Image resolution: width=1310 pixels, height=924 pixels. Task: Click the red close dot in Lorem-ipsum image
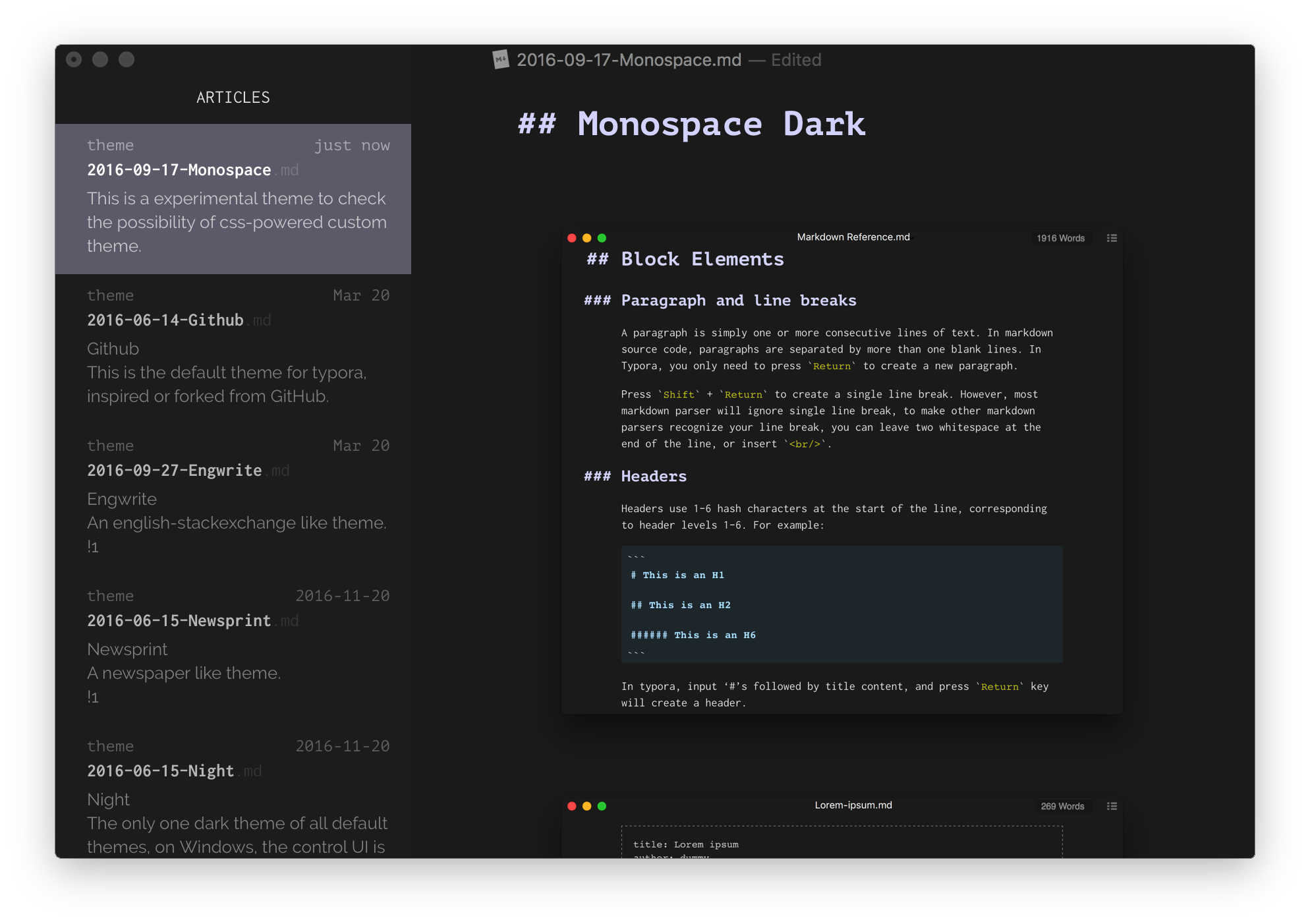click(x=571, y=806)
